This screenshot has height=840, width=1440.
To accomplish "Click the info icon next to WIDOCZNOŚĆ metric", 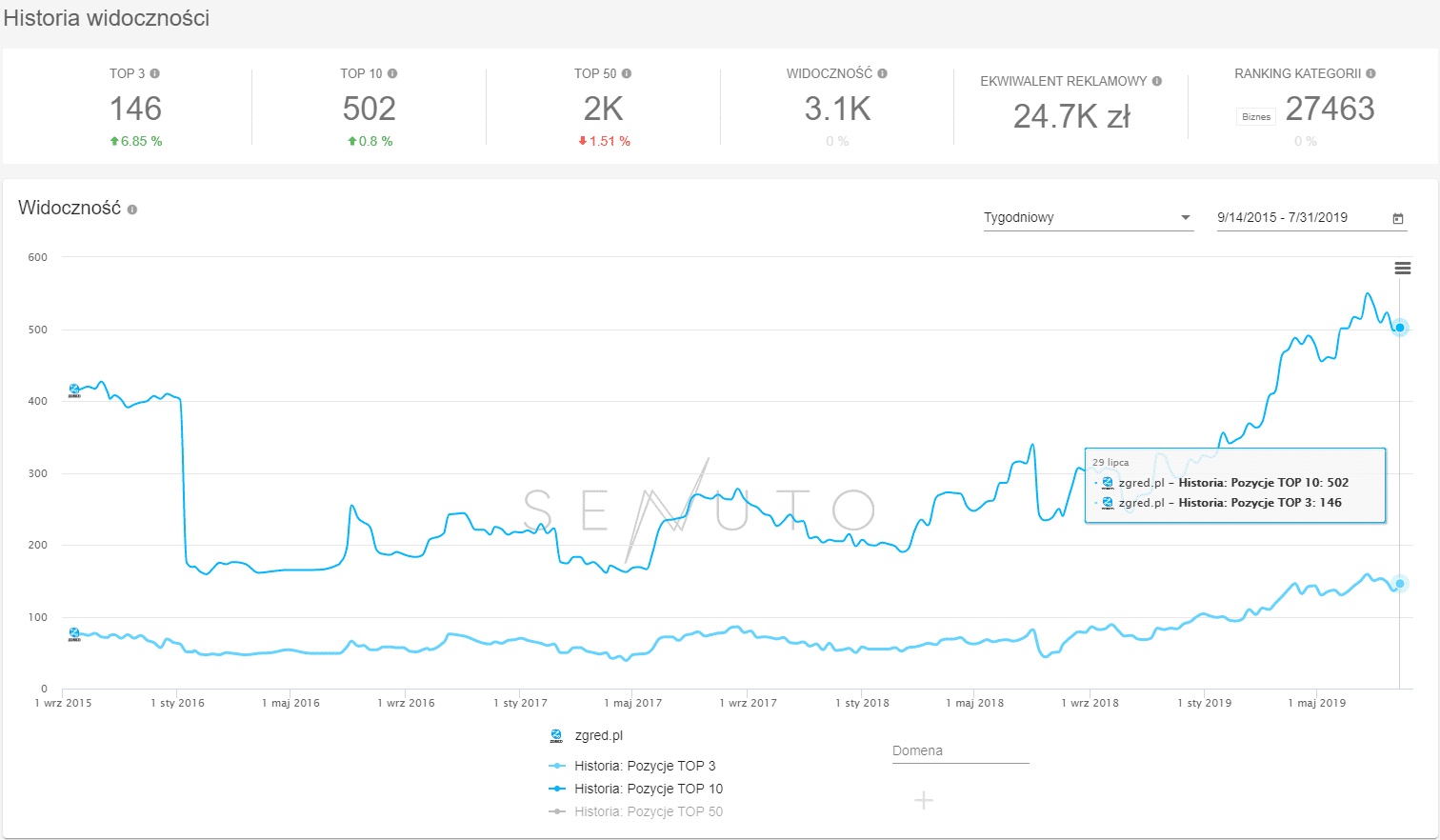I will [x=883, y=73].
